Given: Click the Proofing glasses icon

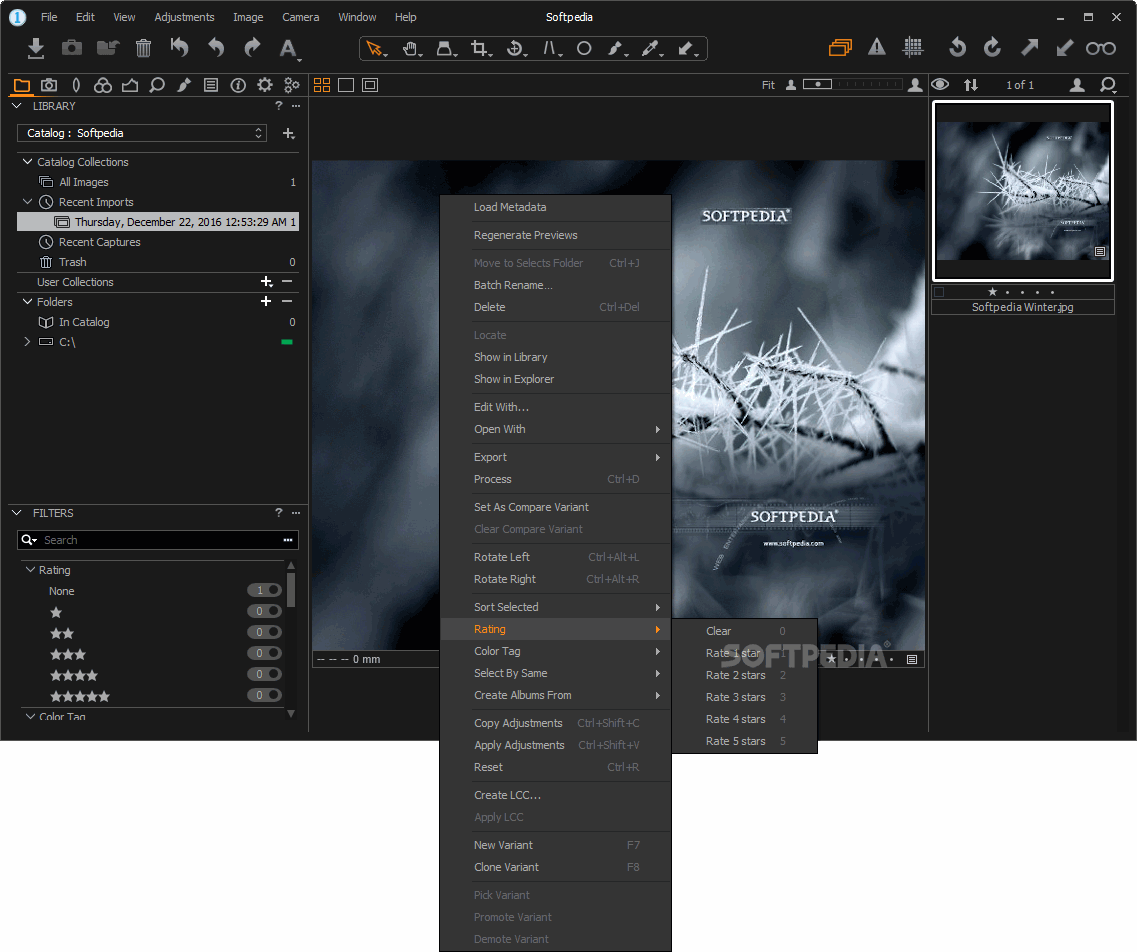Looking at the screenshot, I should click(1101, 49).
